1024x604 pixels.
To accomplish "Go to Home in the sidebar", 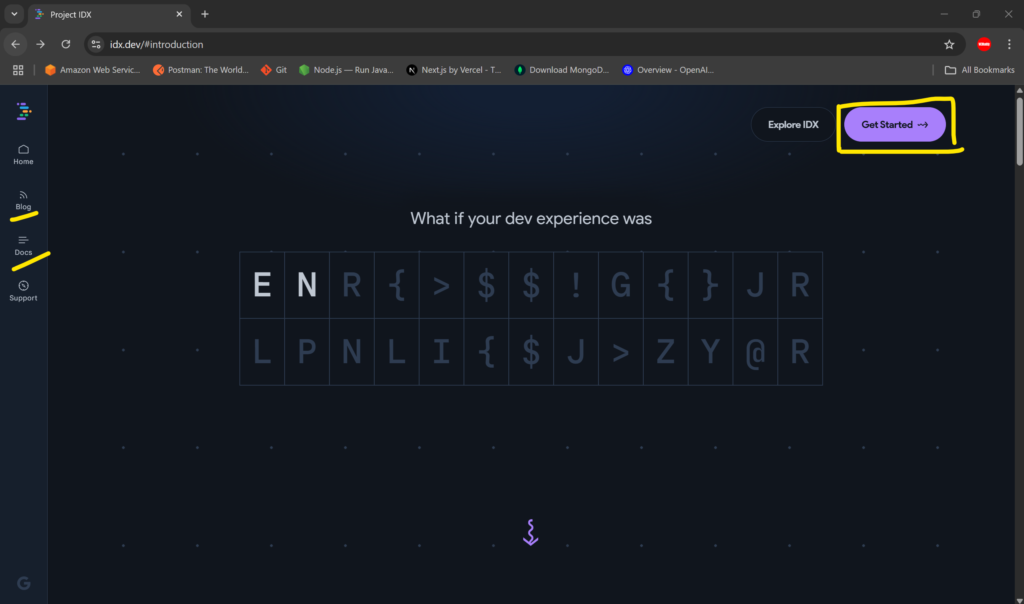I will click(x=24, y=155).
